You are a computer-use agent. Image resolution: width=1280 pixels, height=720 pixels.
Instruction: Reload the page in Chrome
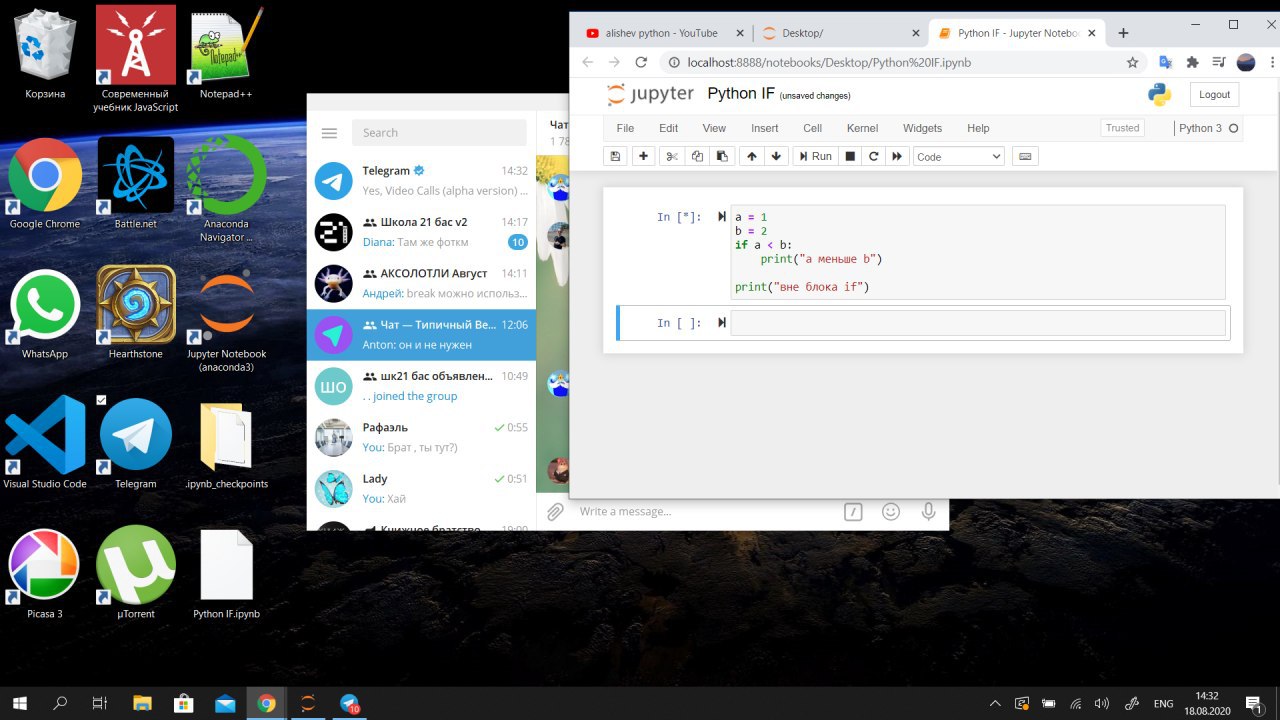click(x=641, y=62)
